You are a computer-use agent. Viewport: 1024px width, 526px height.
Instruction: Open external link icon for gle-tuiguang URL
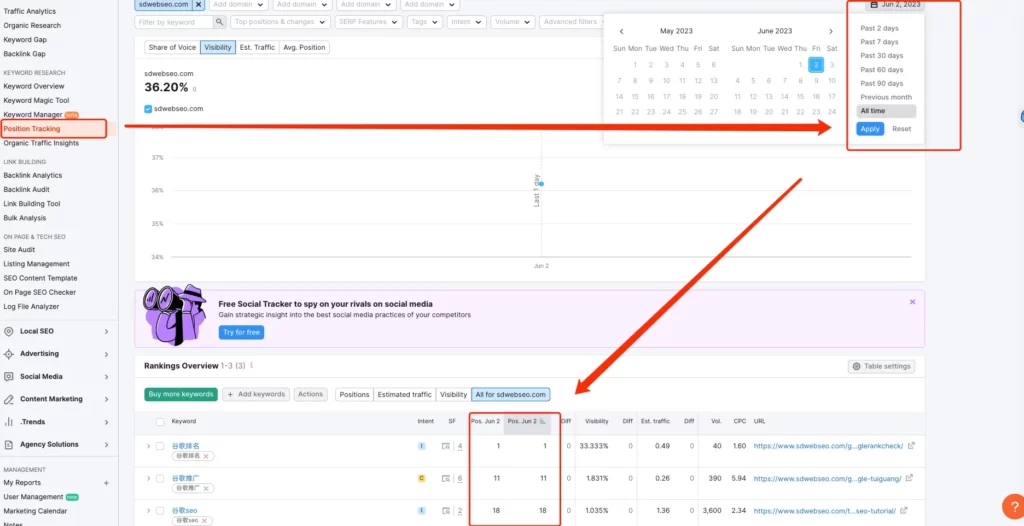tap(910, 478)
